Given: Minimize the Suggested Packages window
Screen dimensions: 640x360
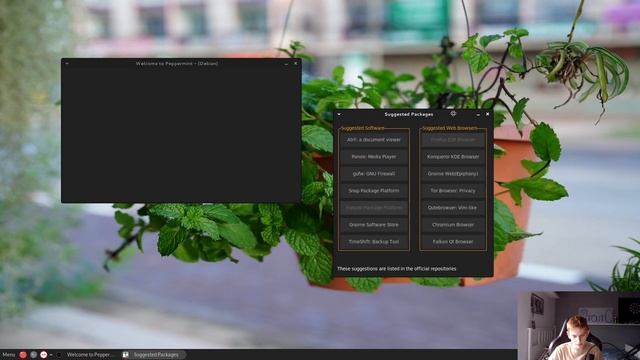Looking at the screenshot, I should (478, 115).
